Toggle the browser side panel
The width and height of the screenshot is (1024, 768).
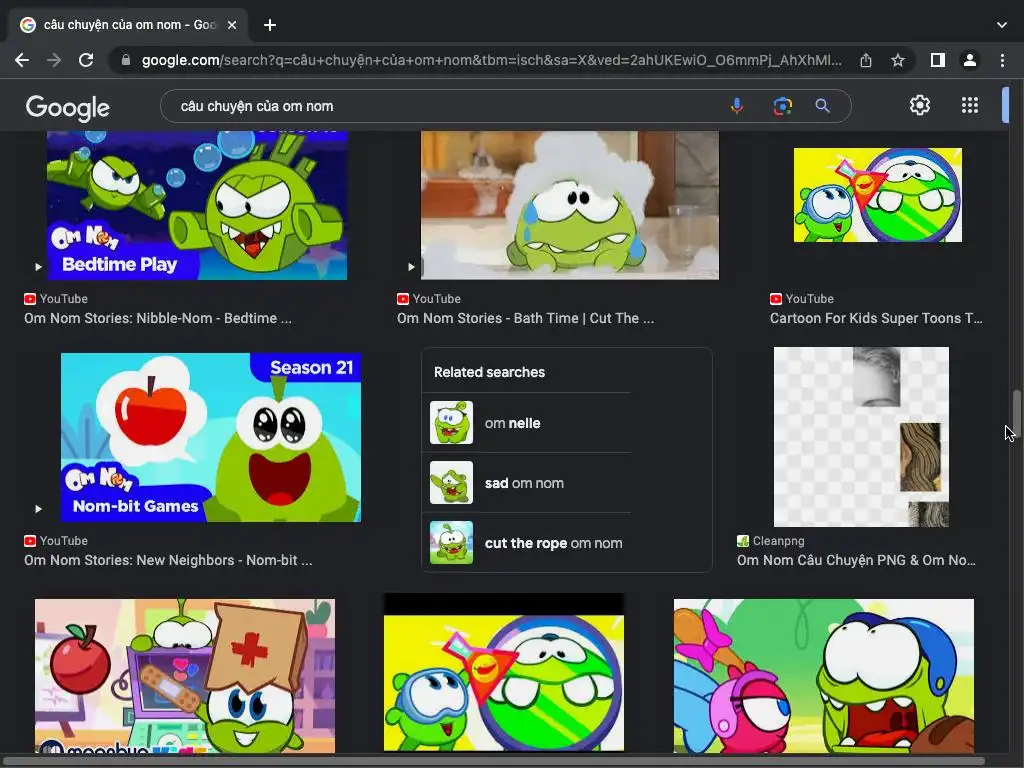tap(938, 60)
